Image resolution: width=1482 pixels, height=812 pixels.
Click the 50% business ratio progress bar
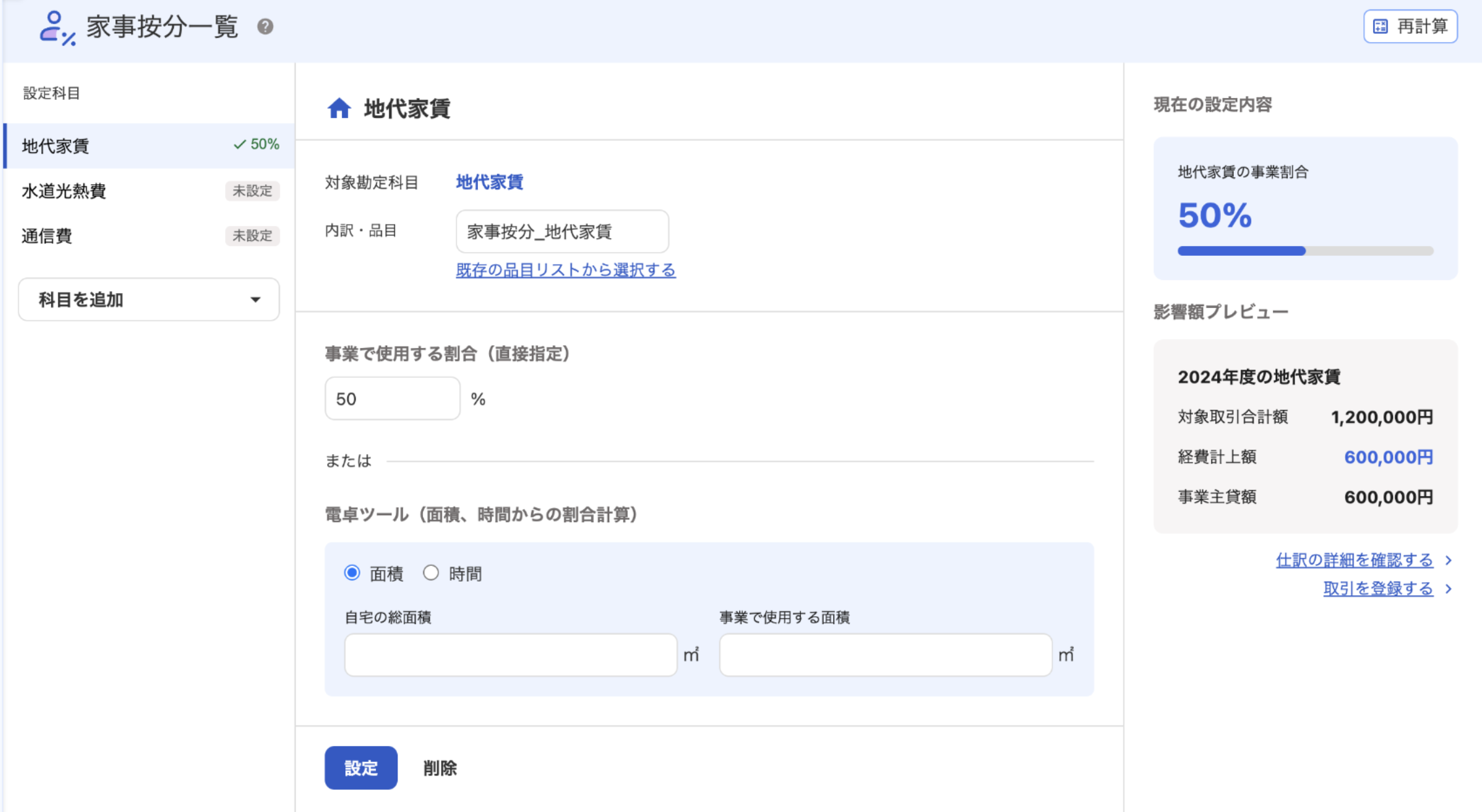point(1306,251)
